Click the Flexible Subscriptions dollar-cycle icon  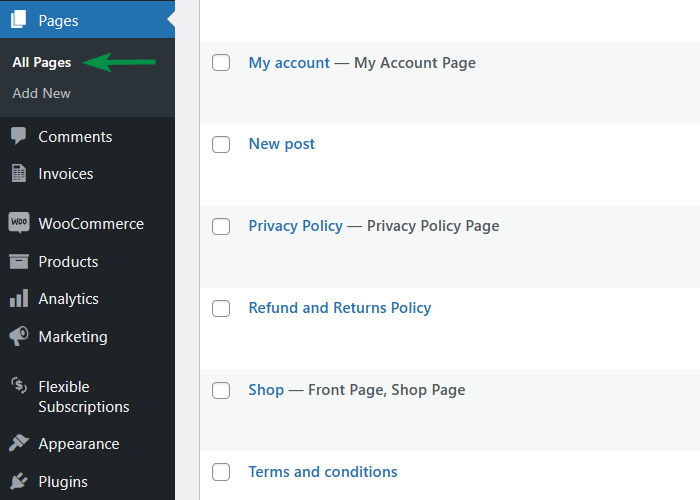coord(19,386)
